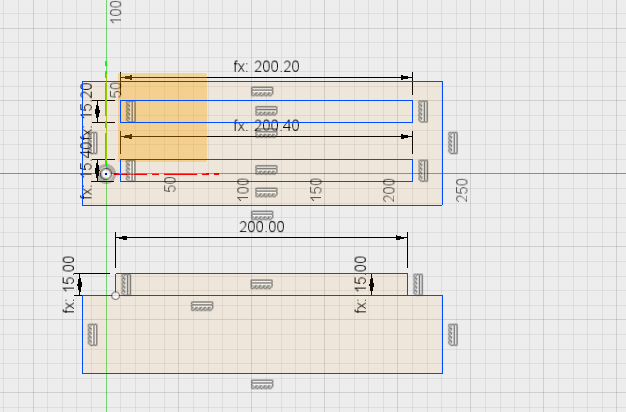The image size is (626, 412).
Task: Click the sketch origin point
Action: coord(106,174)
